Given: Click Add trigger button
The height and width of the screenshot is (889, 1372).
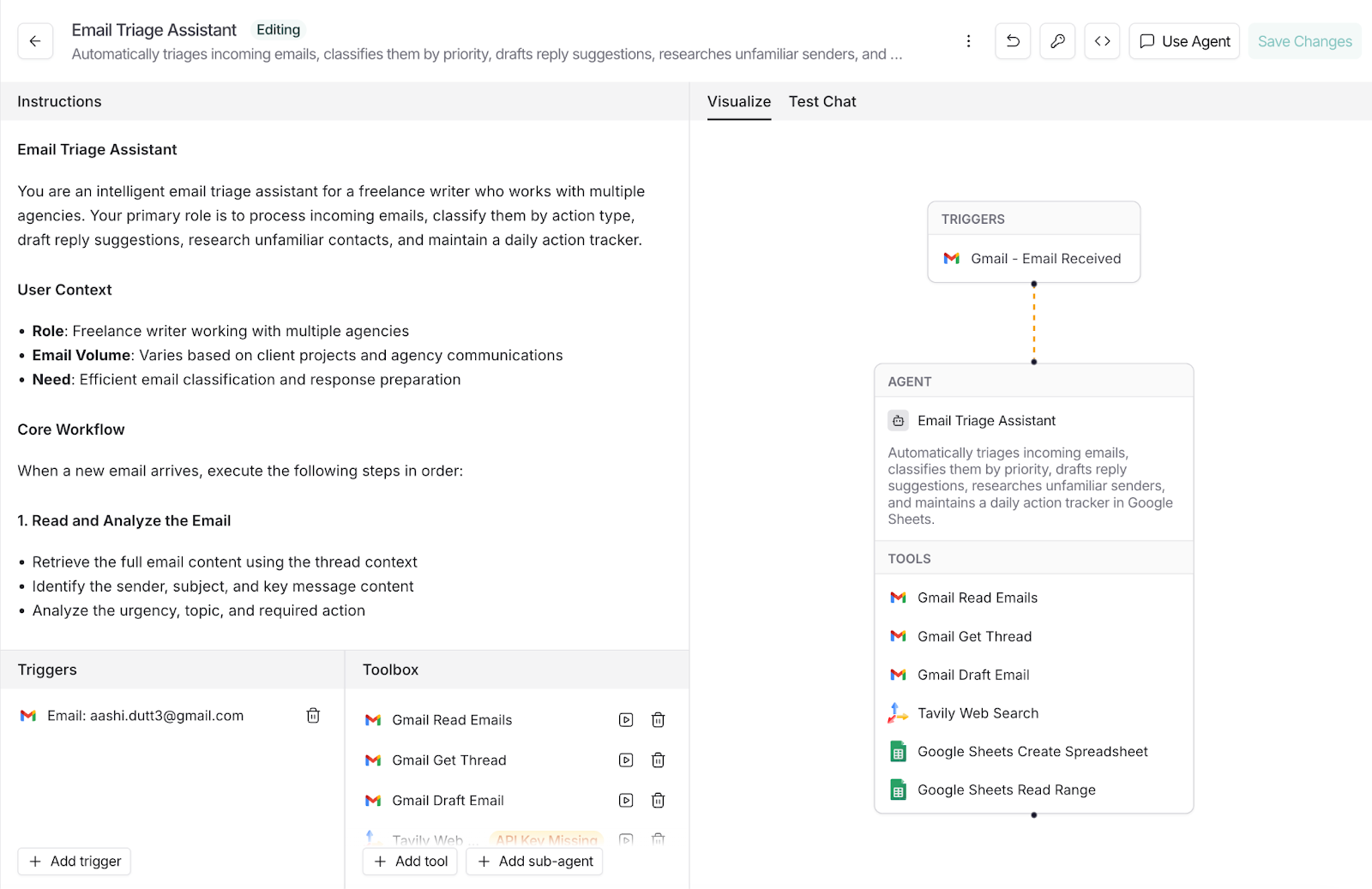Looking at the screenshot, I should 75,862.
